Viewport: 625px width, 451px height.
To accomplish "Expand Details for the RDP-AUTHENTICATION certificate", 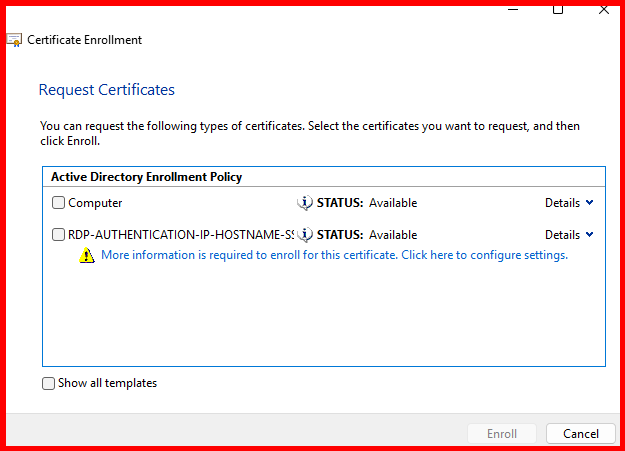I will 569,235.
